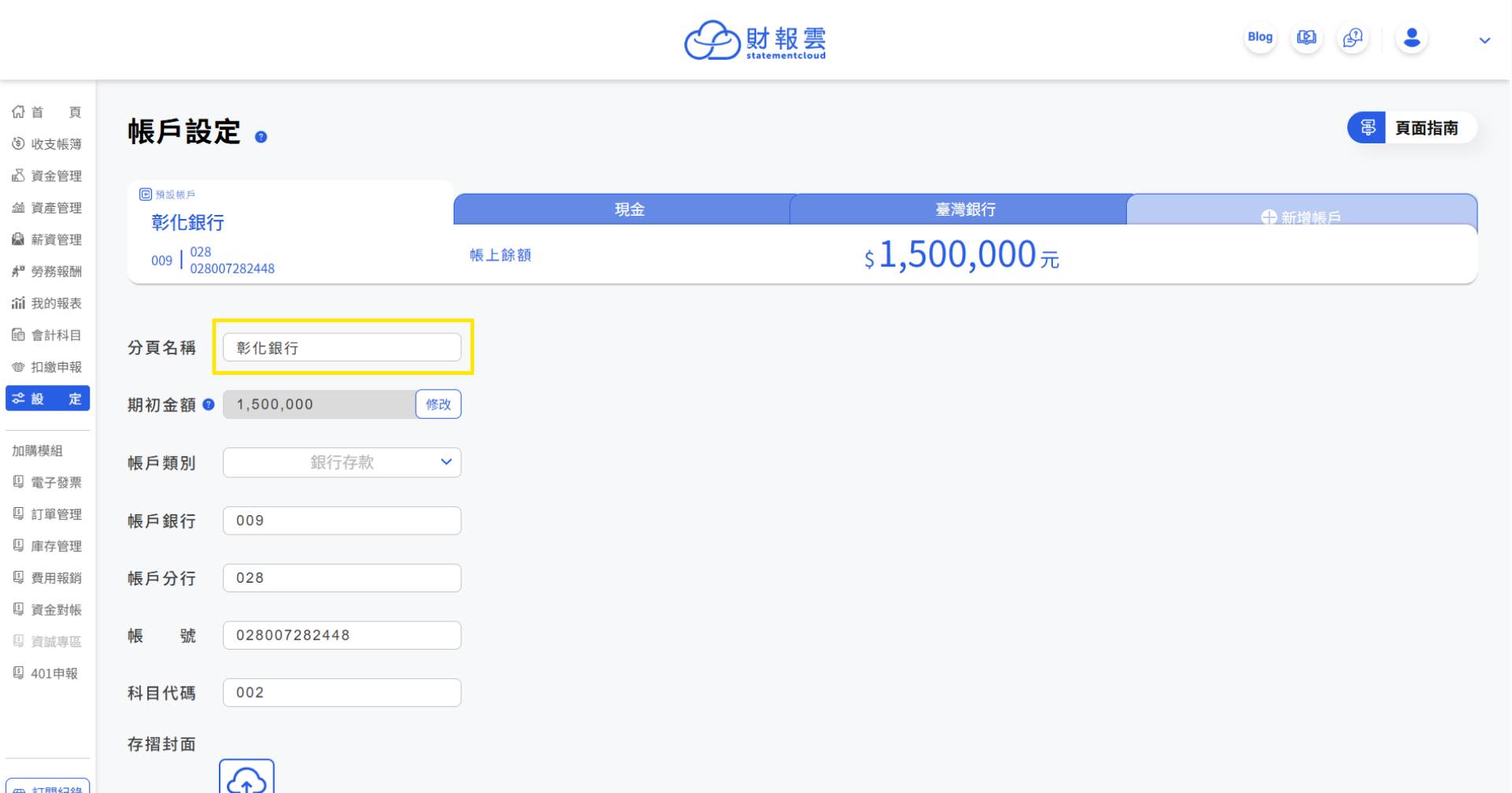Switch to the 臺灣銀行 account tab
Screen dimensions: 1512x793
965,209
